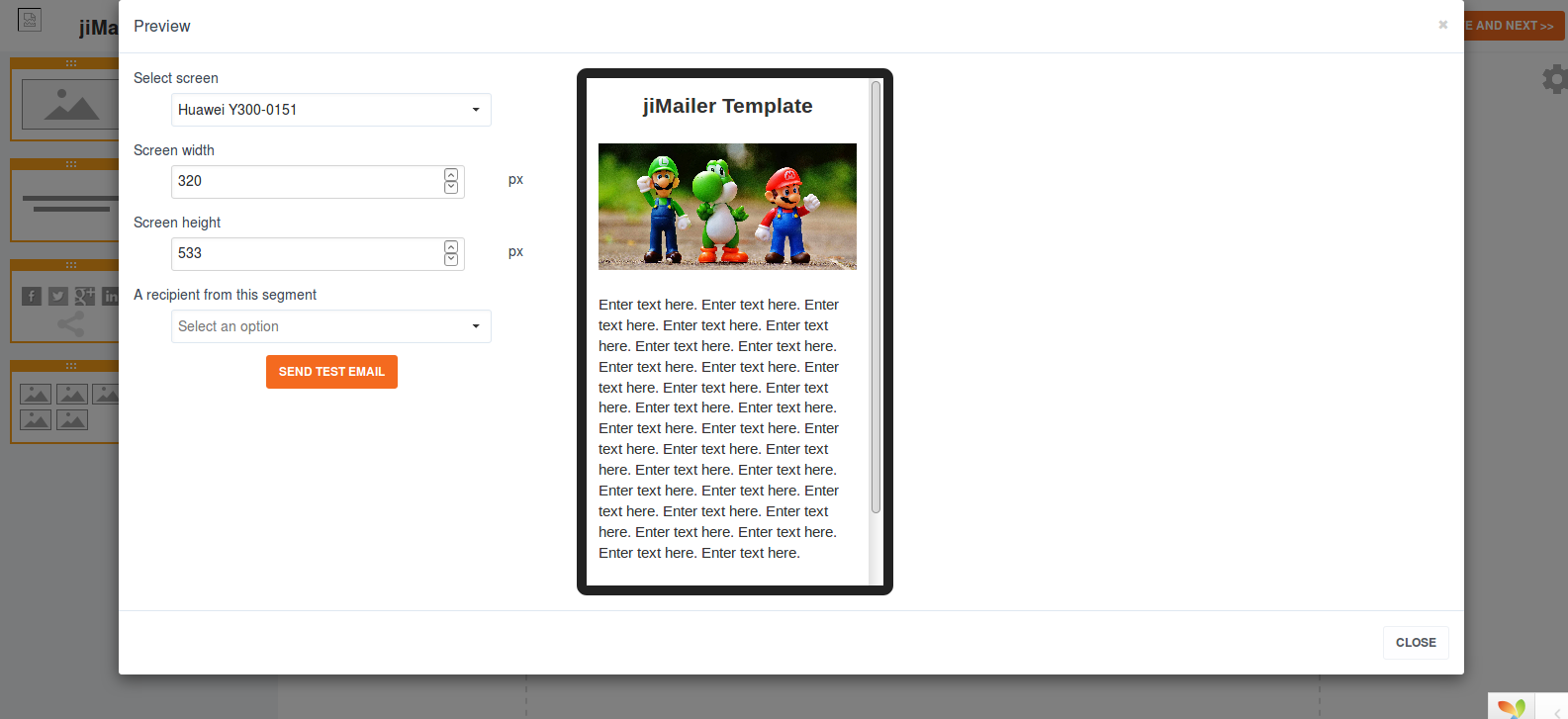The height and width of the screenshot is (719, 1568).
Task: Click the Google Plus icon in social block
Action: pyautogui.click(x=85, y=296)
